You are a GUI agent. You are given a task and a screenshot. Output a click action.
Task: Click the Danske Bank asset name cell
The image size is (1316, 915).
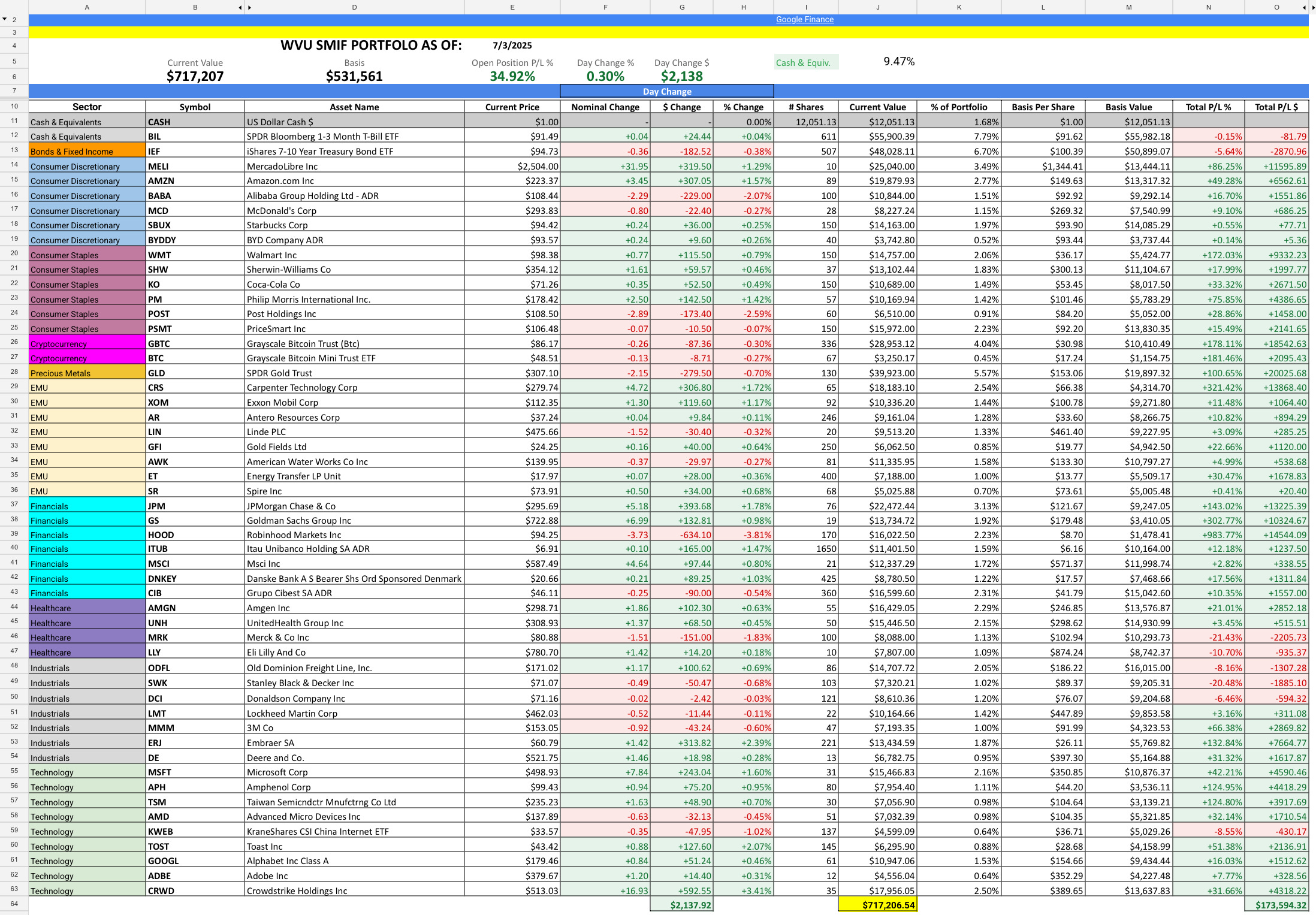(354, 578)
